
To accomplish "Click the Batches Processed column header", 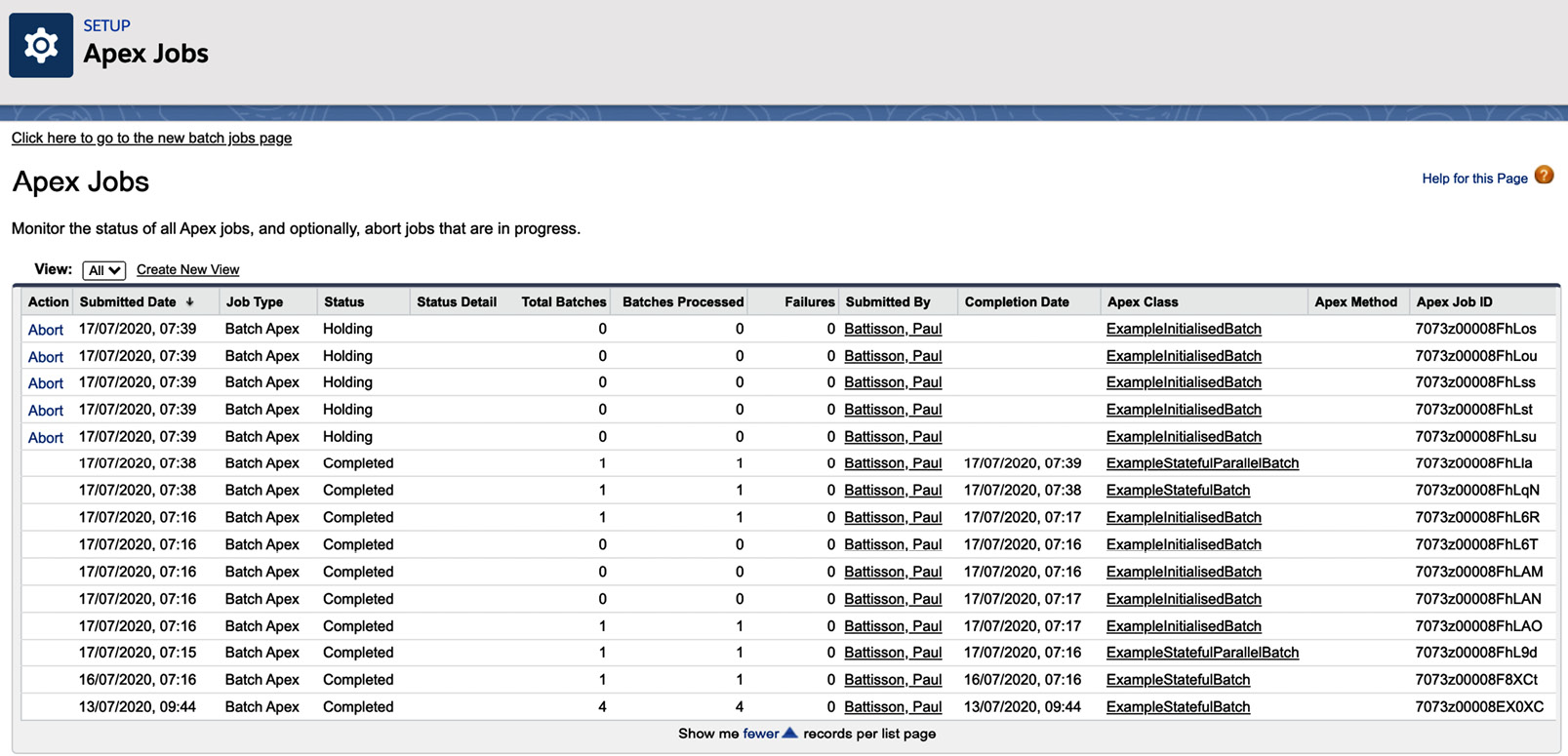I will 683,302.
